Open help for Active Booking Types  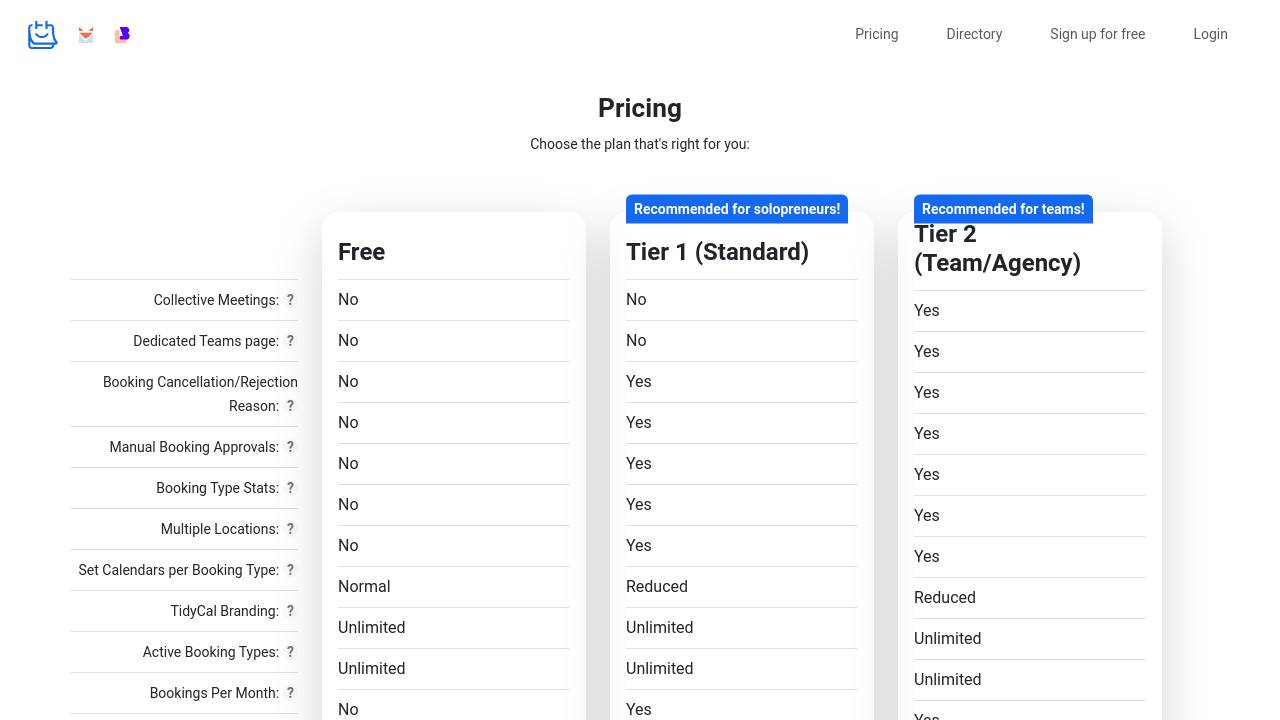coord(290,652)
